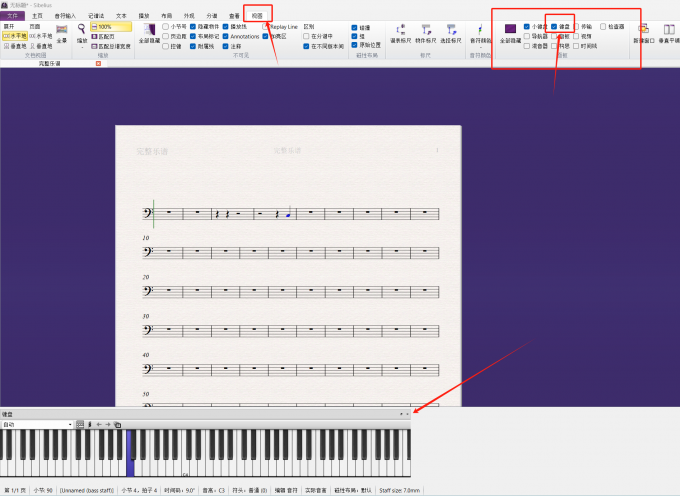Open the 音符颜色 note colors icon
680x496 pixels.
coord(480,36)
